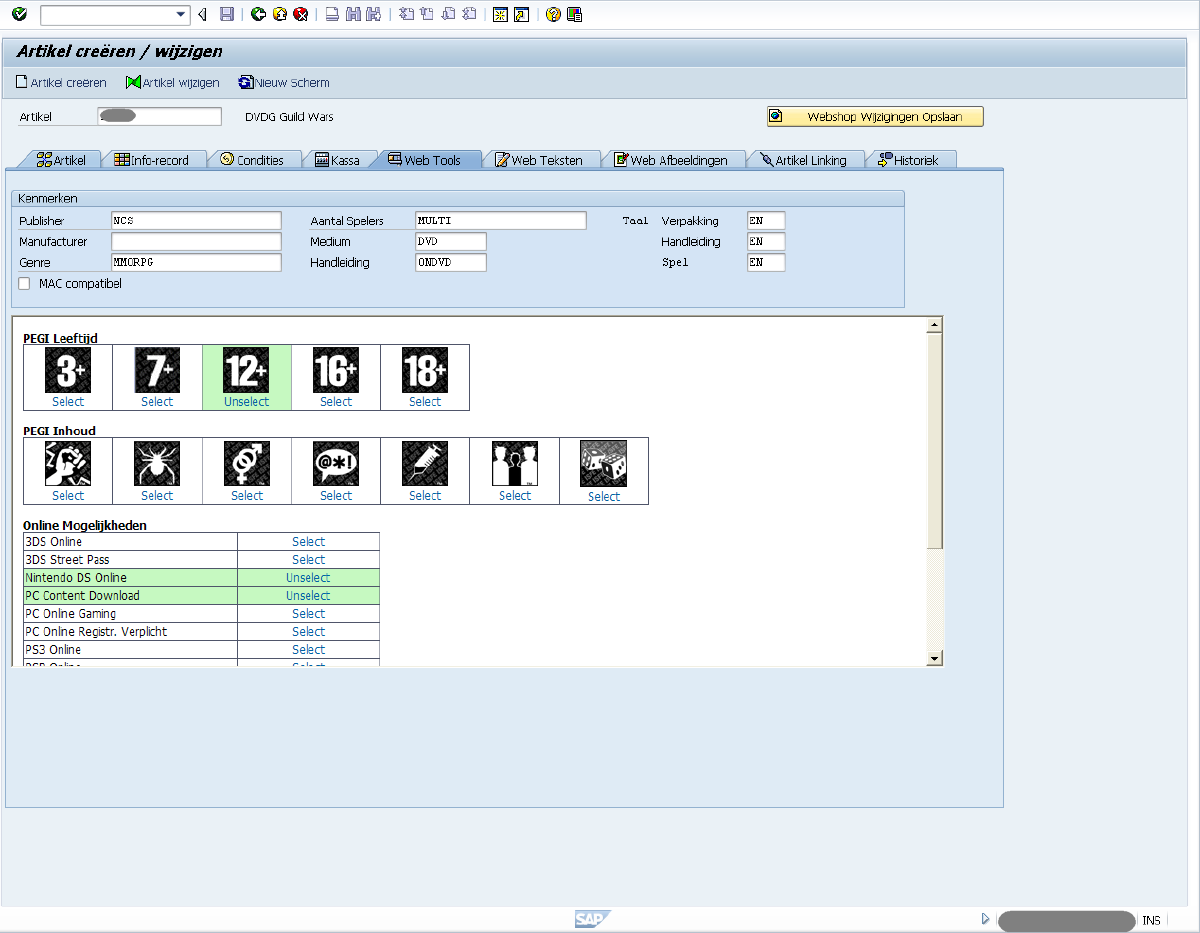
Task: Toggle the MAC compatibel checkbox
Action: tap(25, 284)
